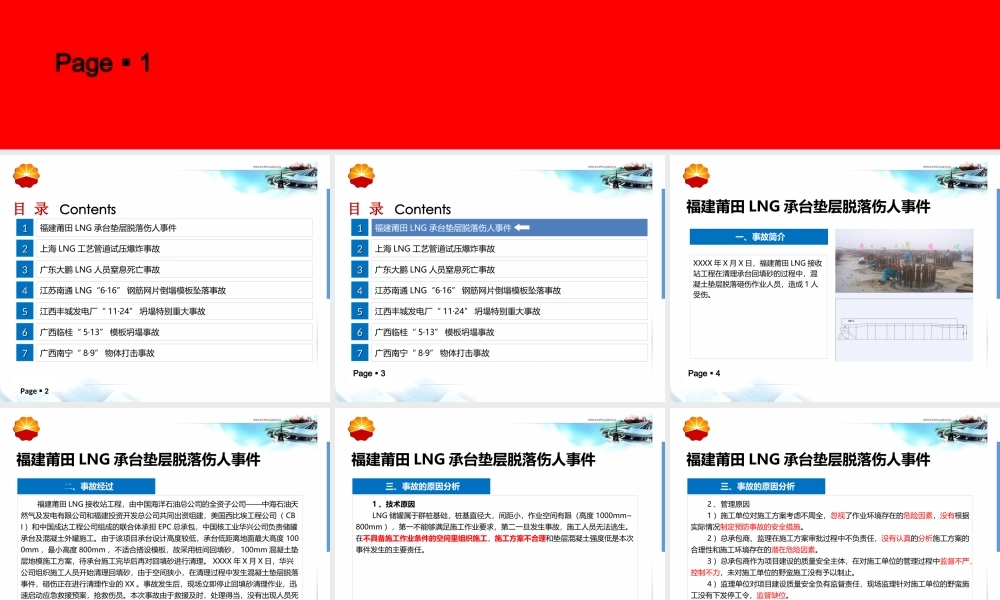Click '福建莆田 LNG 承台垫层脱落伤人事件' row on Page 2 slide
Image resolution: width=1000 pixels, height=600 pixels.
pos(174,228)
